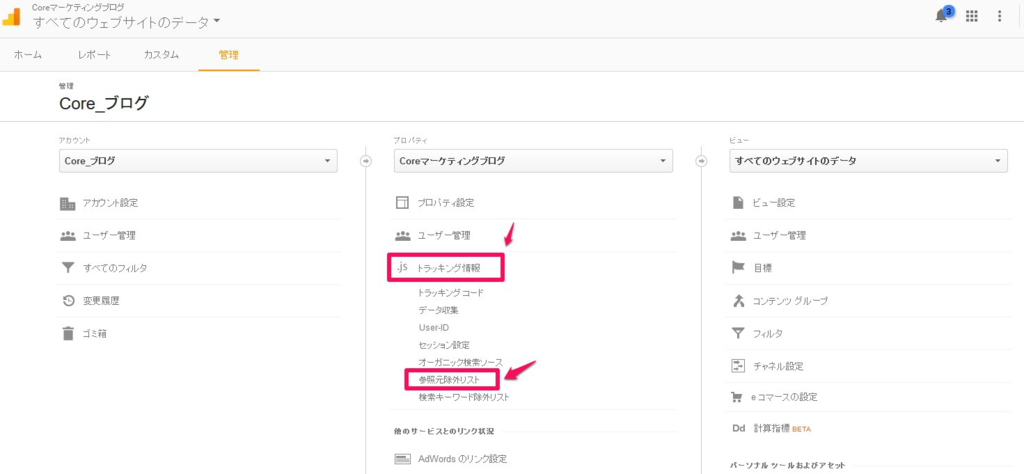The image size is (1024, 474).
Task: Click 他のサービスとのリンク状況 section label
Action: pos(444,432)
